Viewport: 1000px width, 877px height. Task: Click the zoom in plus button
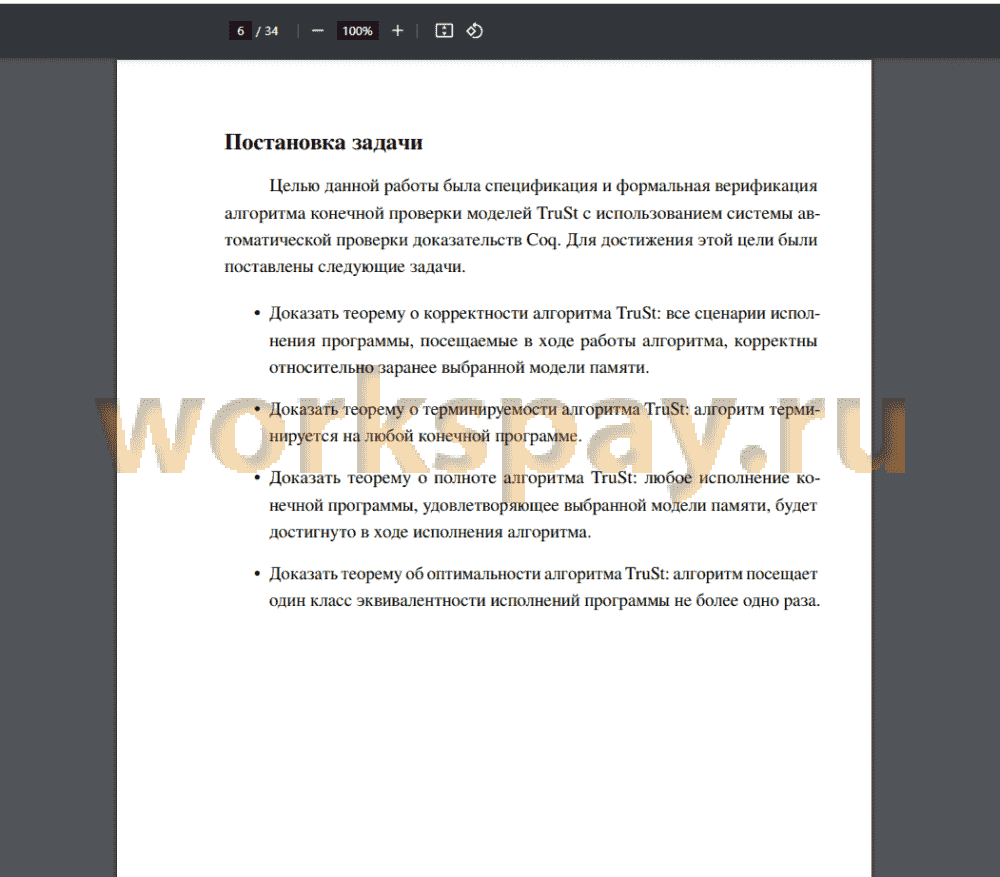[x=397, y=31]
